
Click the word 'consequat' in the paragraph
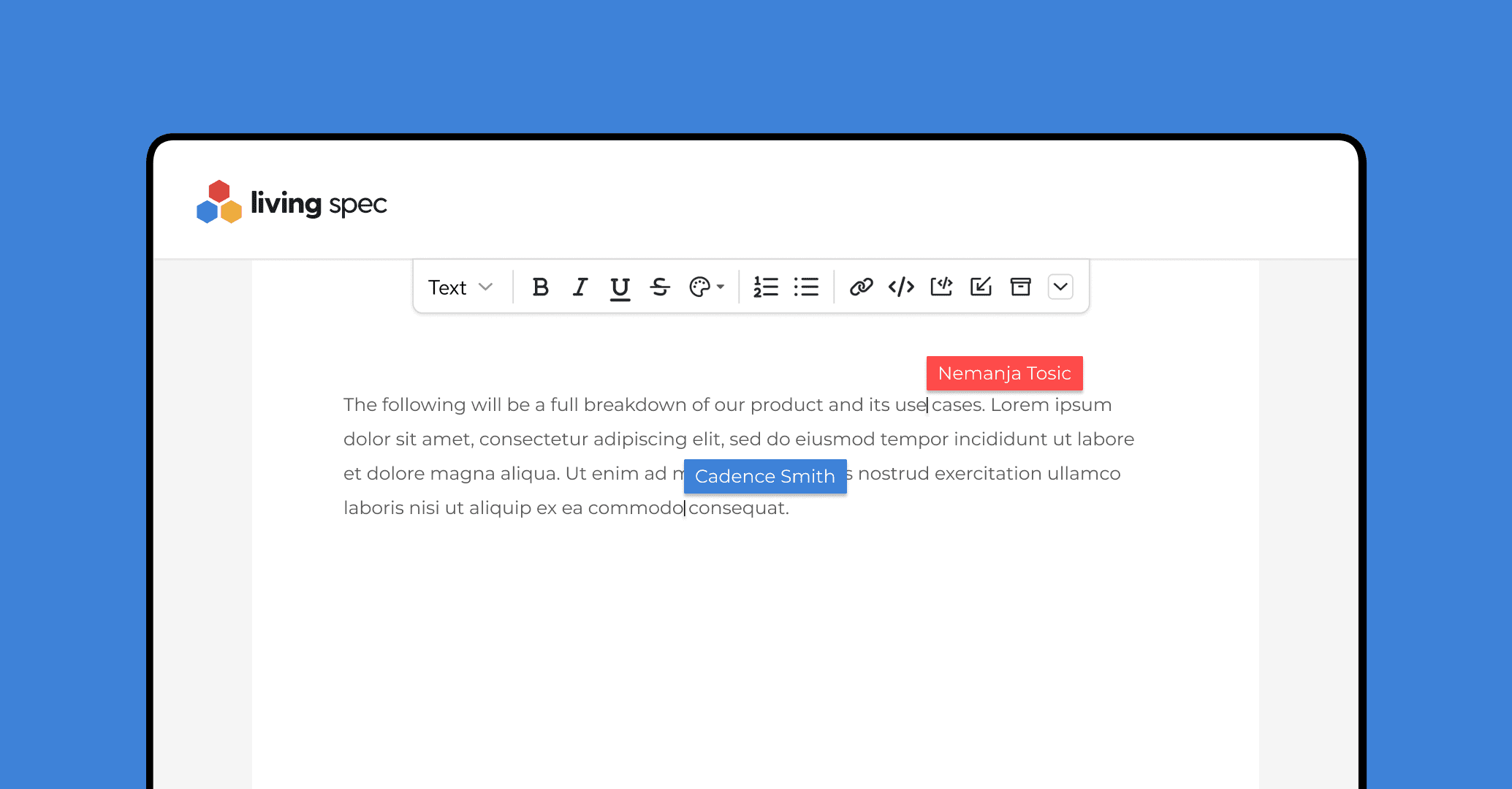point(737,508)
